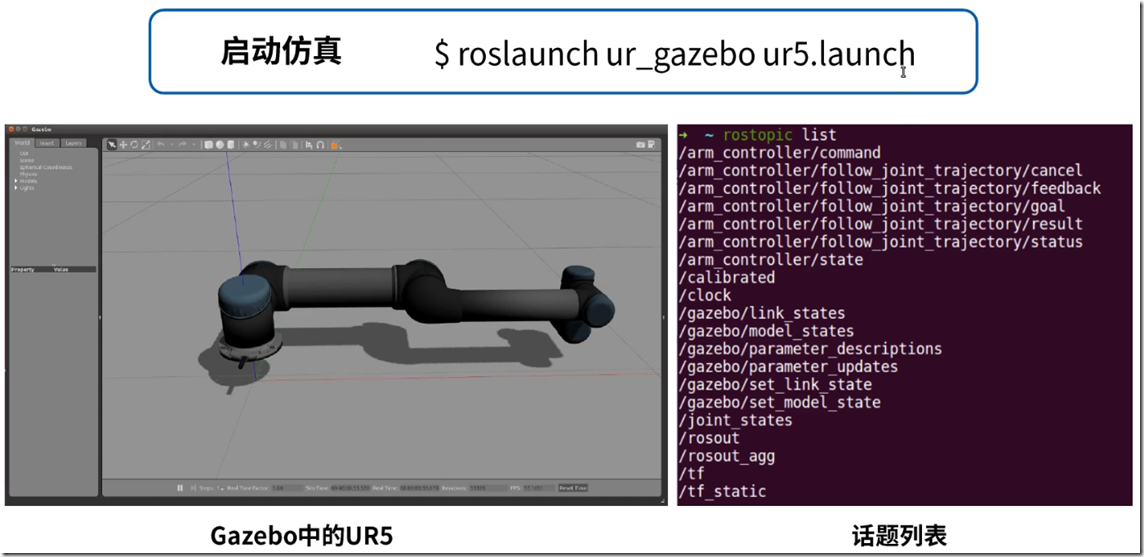This screenshot has height=557, width=1144.
Task: Select Scene in the World tree
Action: pos(26,160)
